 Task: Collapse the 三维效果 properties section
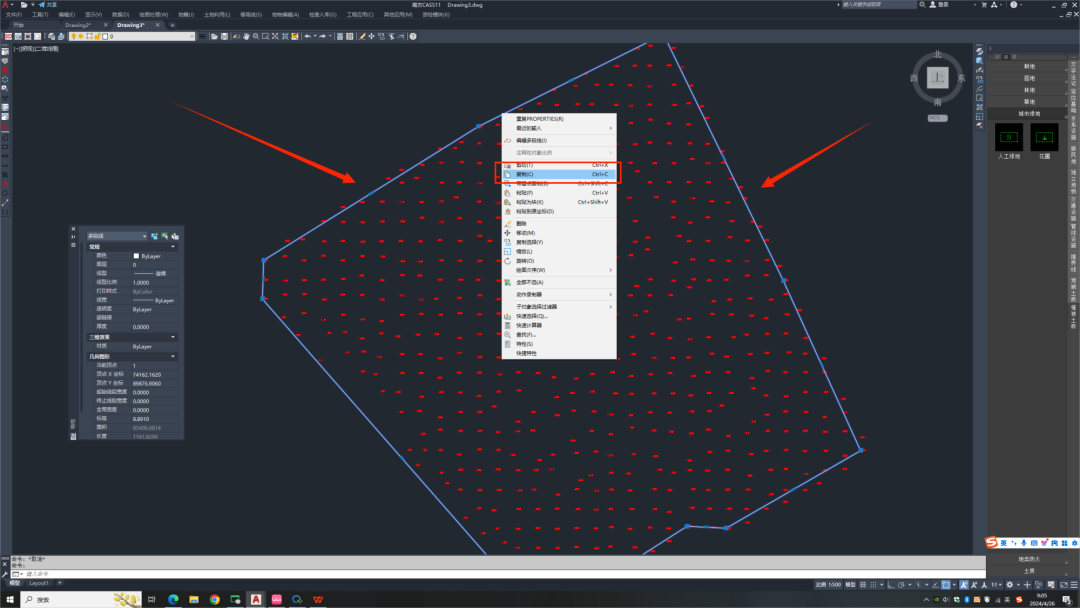(x=173, y=337)
